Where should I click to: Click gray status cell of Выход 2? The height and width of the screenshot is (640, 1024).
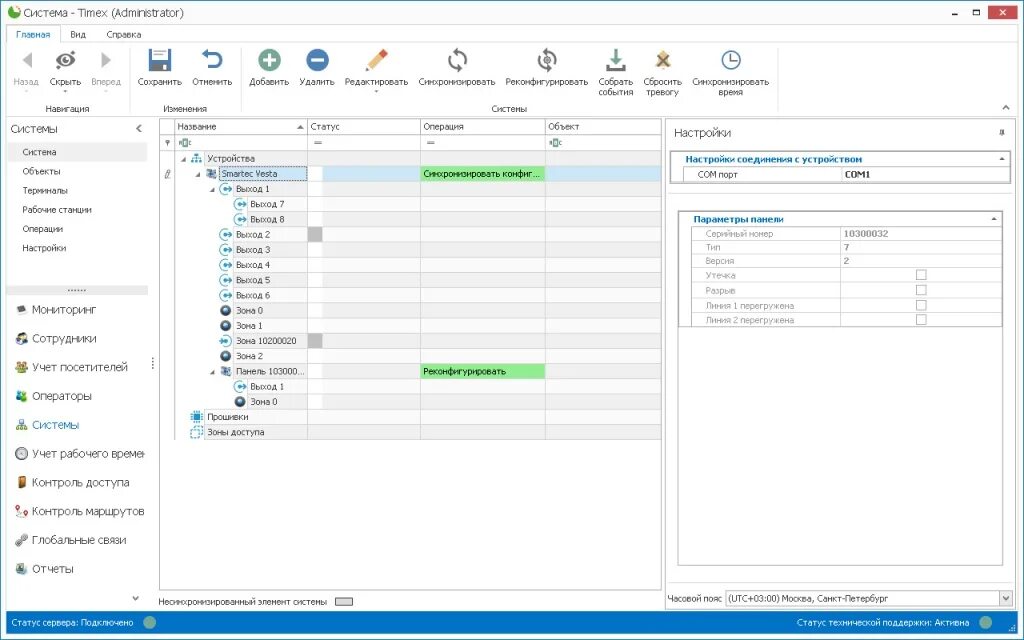point(315,234)
